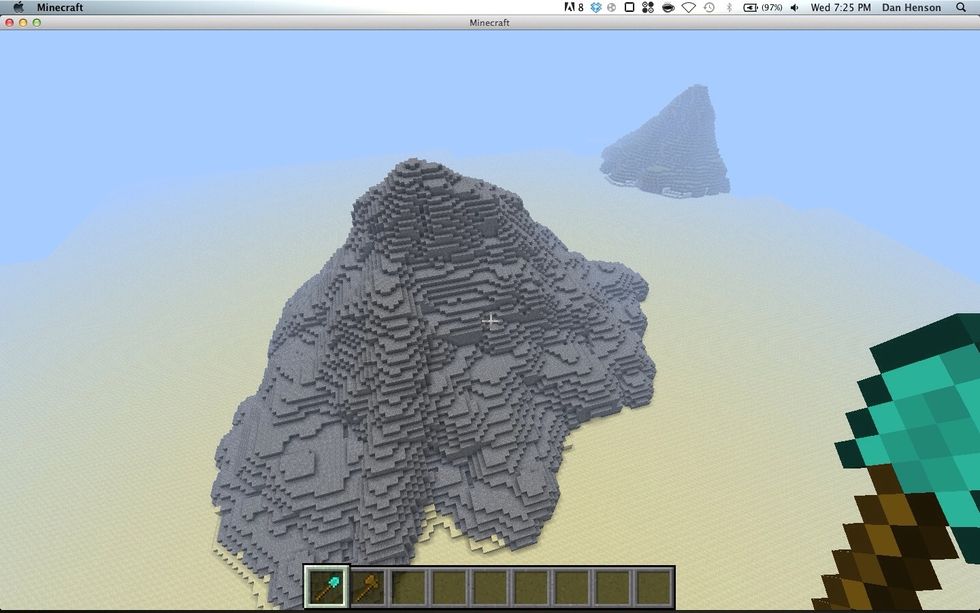Open Time Machine menu bar icon

[709, 7]
